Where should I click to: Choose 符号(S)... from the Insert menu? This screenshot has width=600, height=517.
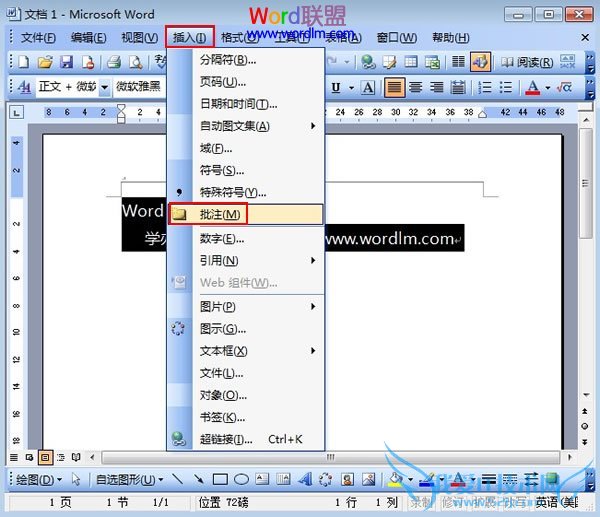pos(246,170)
